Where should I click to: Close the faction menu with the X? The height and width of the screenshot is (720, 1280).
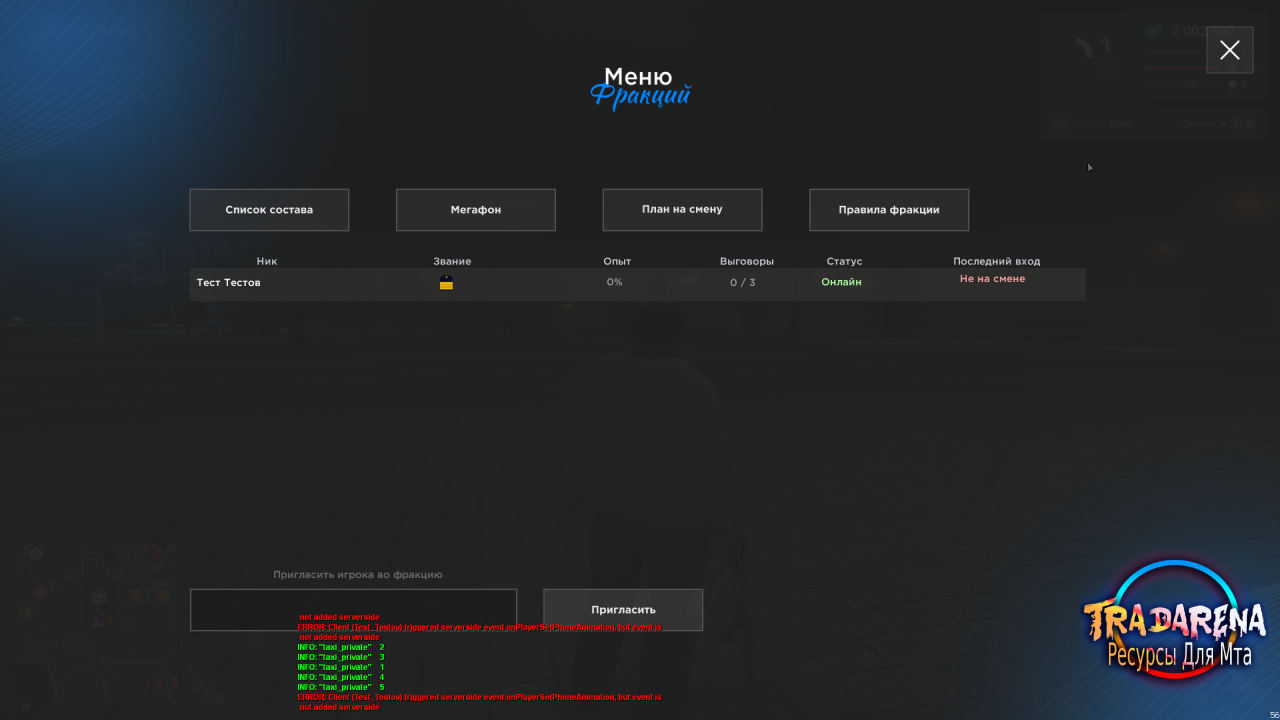(1230, 50)
